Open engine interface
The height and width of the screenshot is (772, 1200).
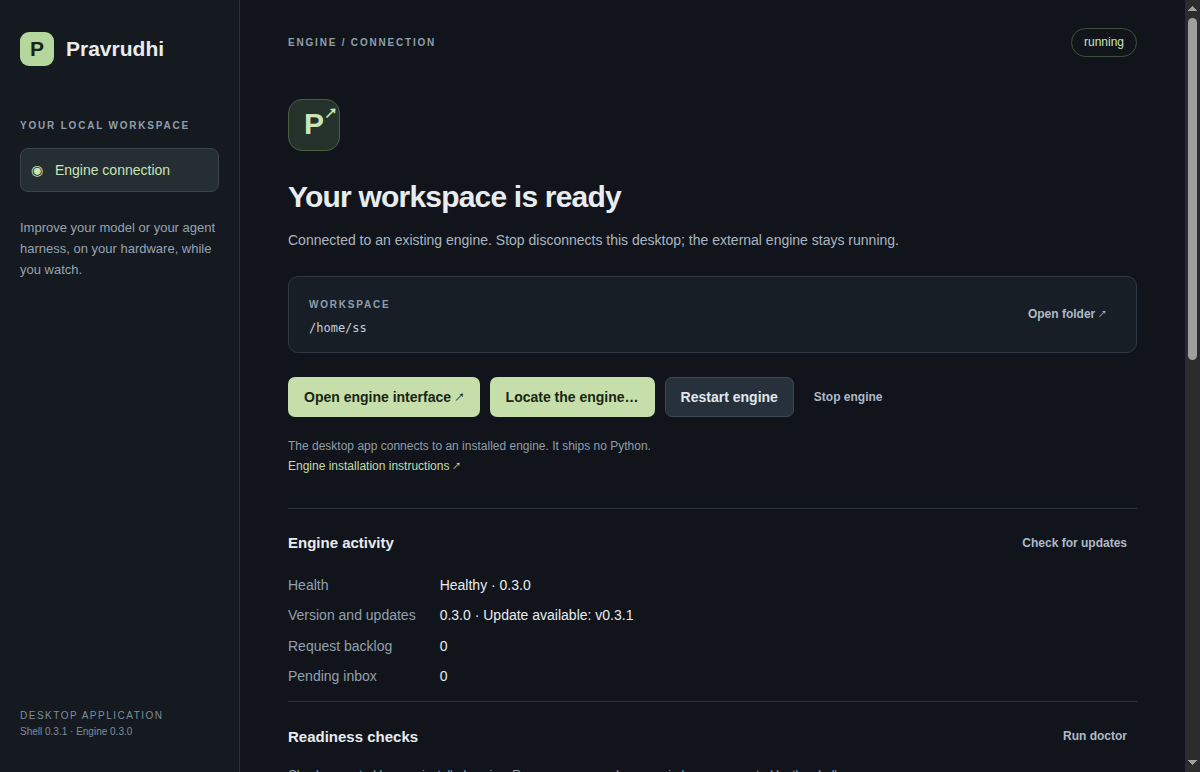pyautogui.click(x=384, y=397)
